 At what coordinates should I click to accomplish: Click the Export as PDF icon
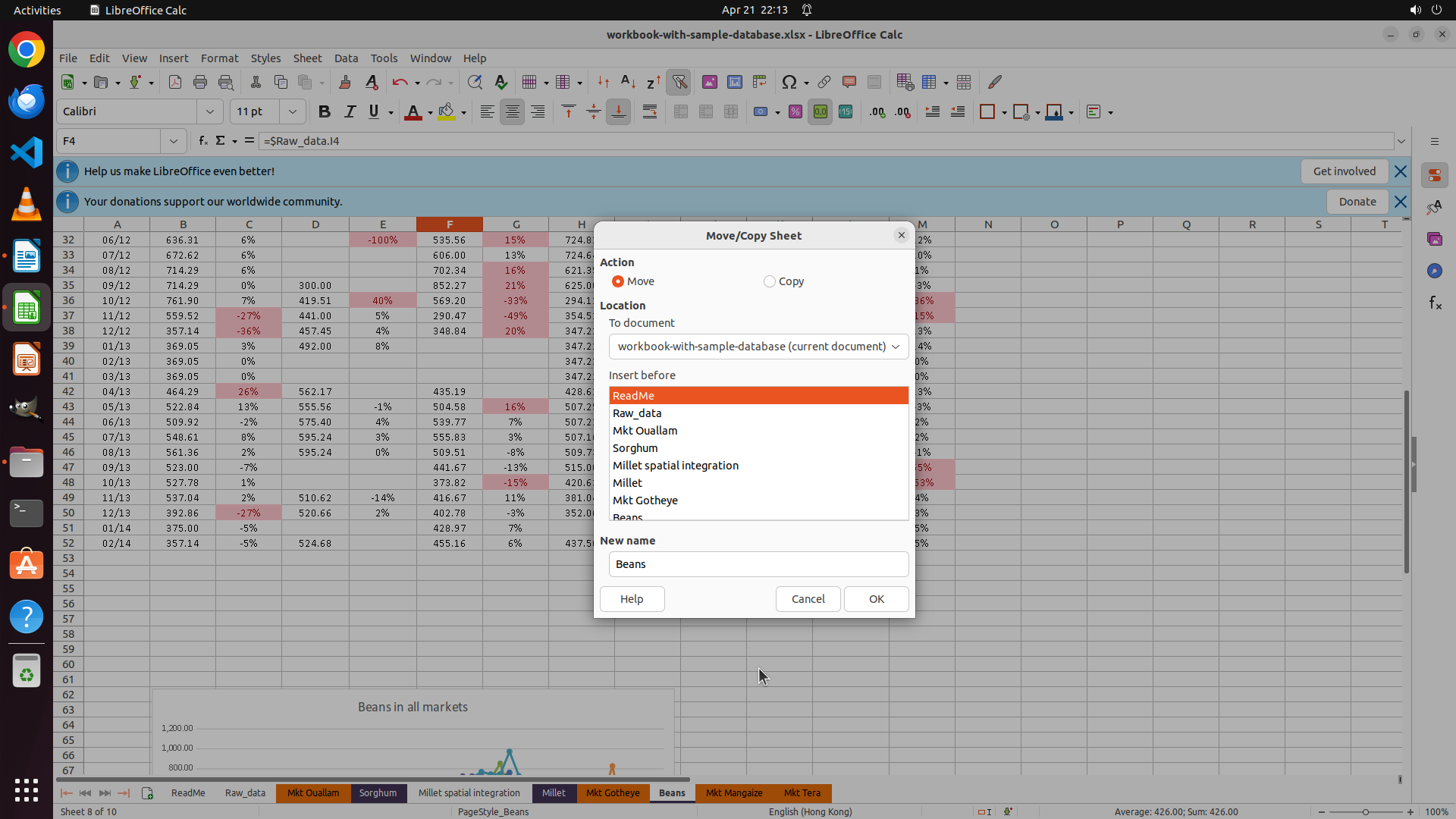pyautogui.click(x=175, y=82)
